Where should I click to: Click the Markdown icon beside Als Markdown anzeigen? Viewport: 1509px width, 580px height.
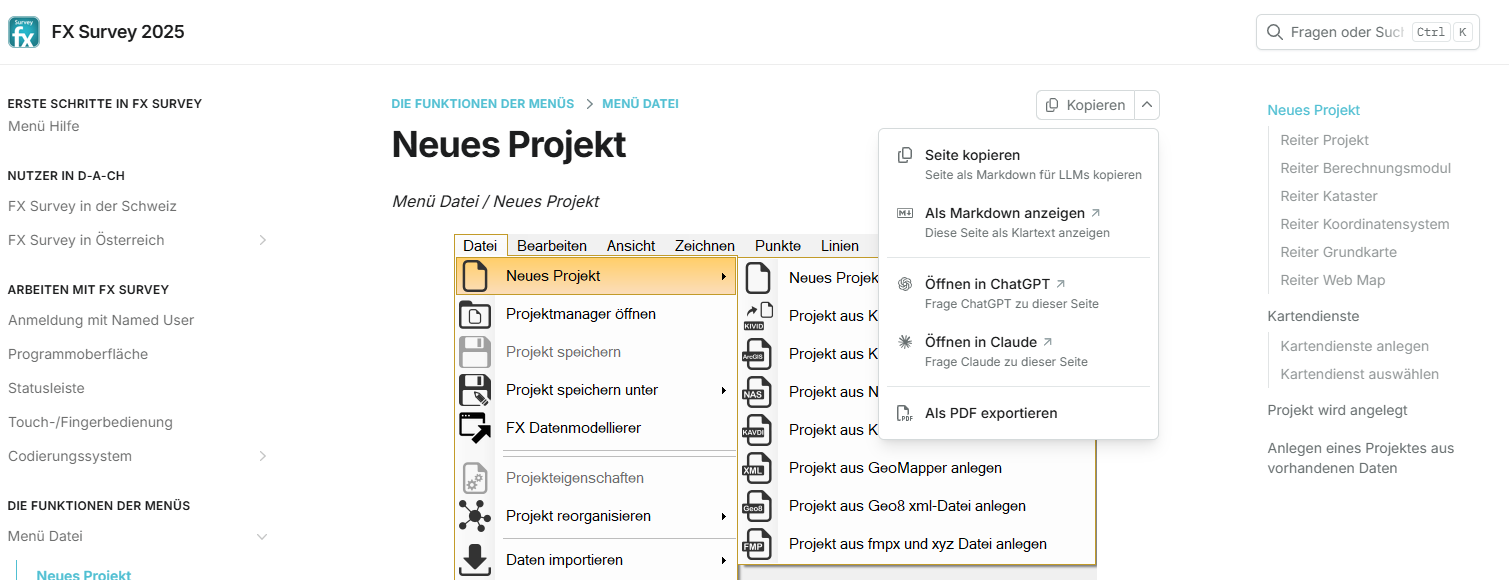905,213
